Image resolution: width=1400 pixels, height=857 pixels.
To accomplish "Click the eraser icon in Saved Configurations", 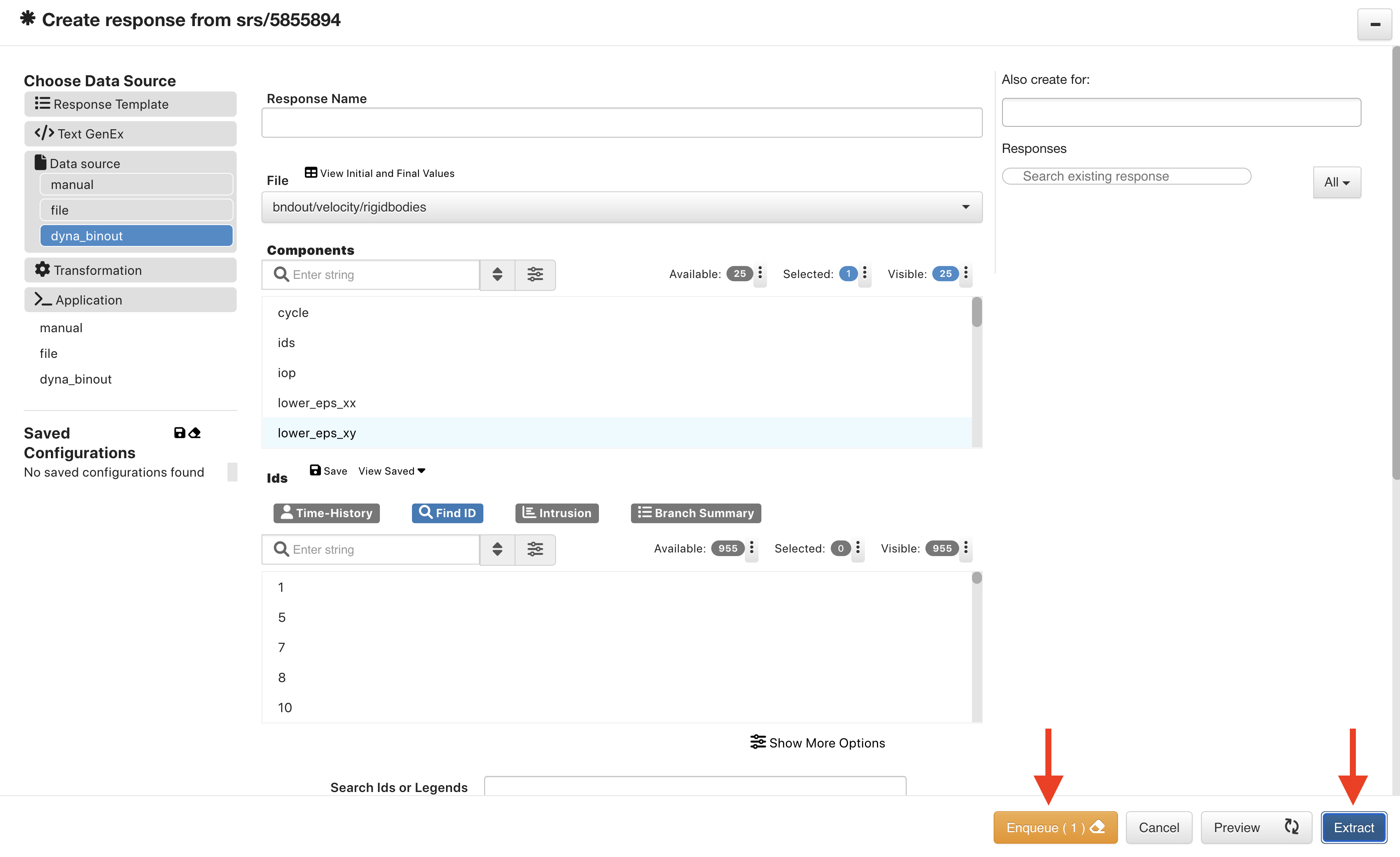I will [x=195, y=433].
